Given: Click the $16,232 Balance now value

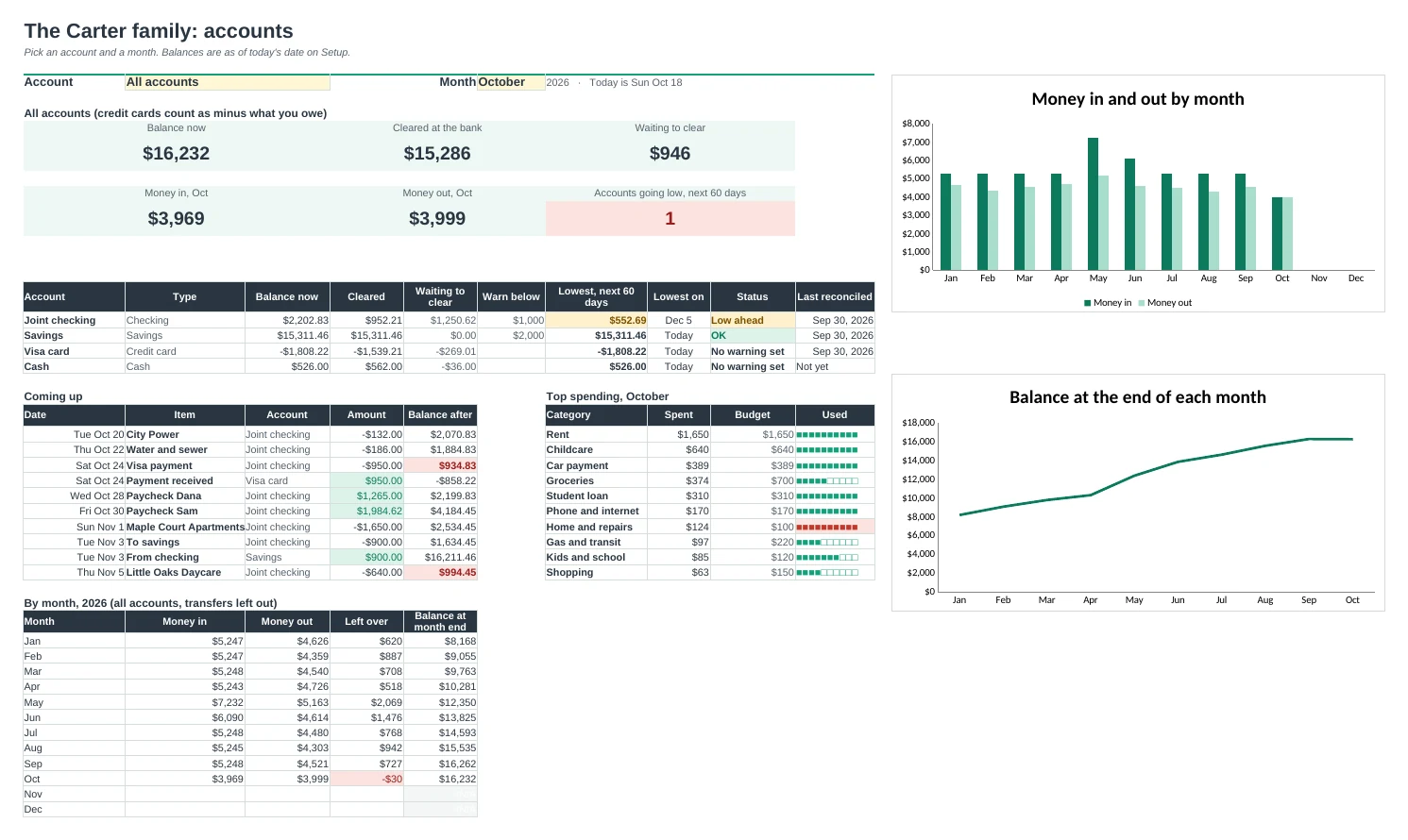Looking at the screenshot, I should tap(177, 153).
